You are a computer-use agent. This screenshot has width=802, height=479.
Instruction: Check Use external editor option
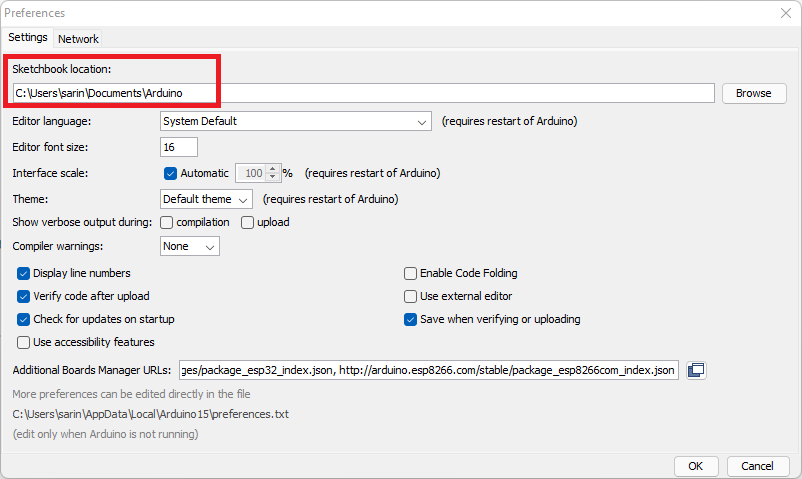pyautogui.click(x=410, y=296)
